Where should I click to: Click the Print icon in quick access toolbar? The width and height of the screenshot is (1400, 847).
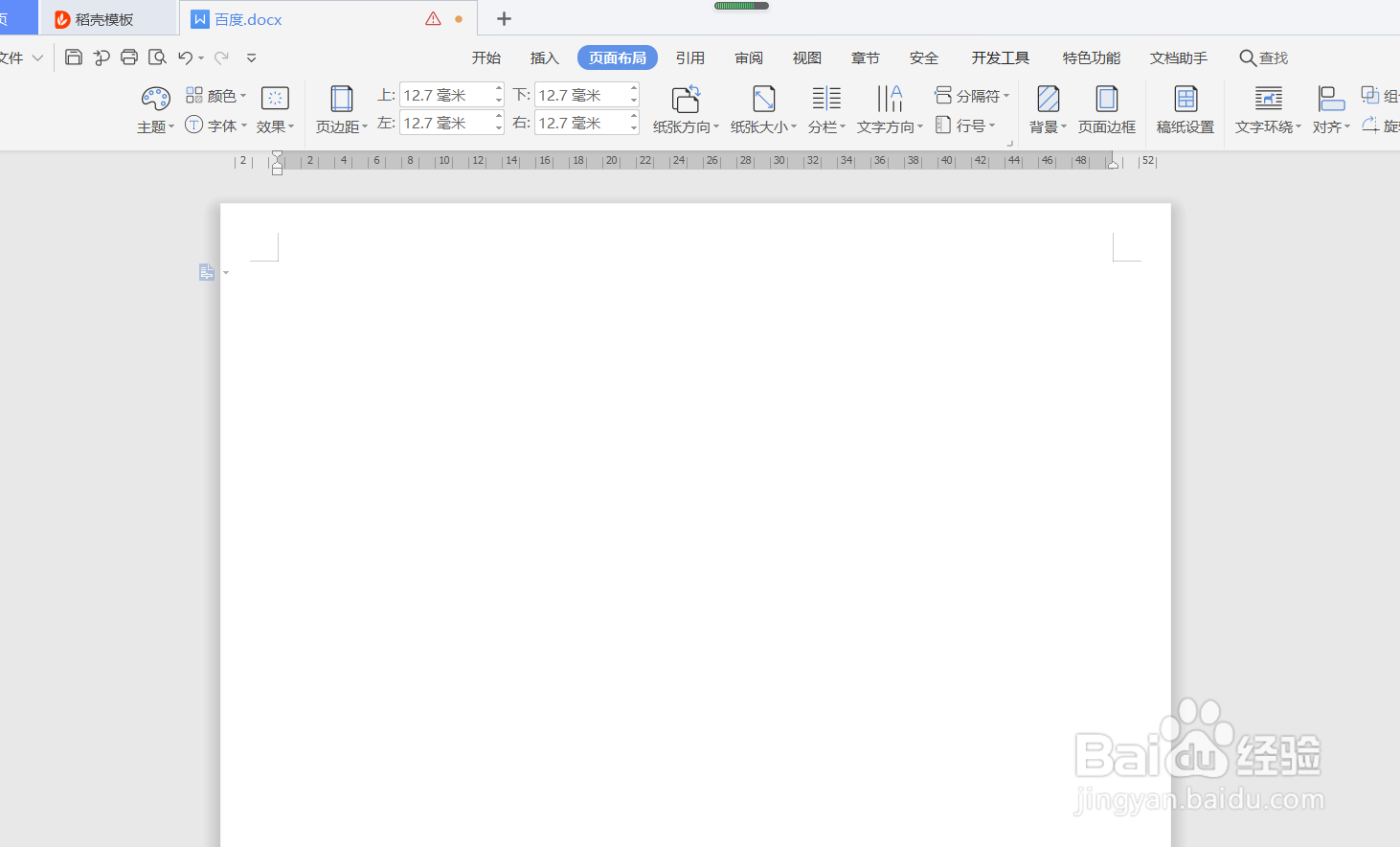coord(129,57)
